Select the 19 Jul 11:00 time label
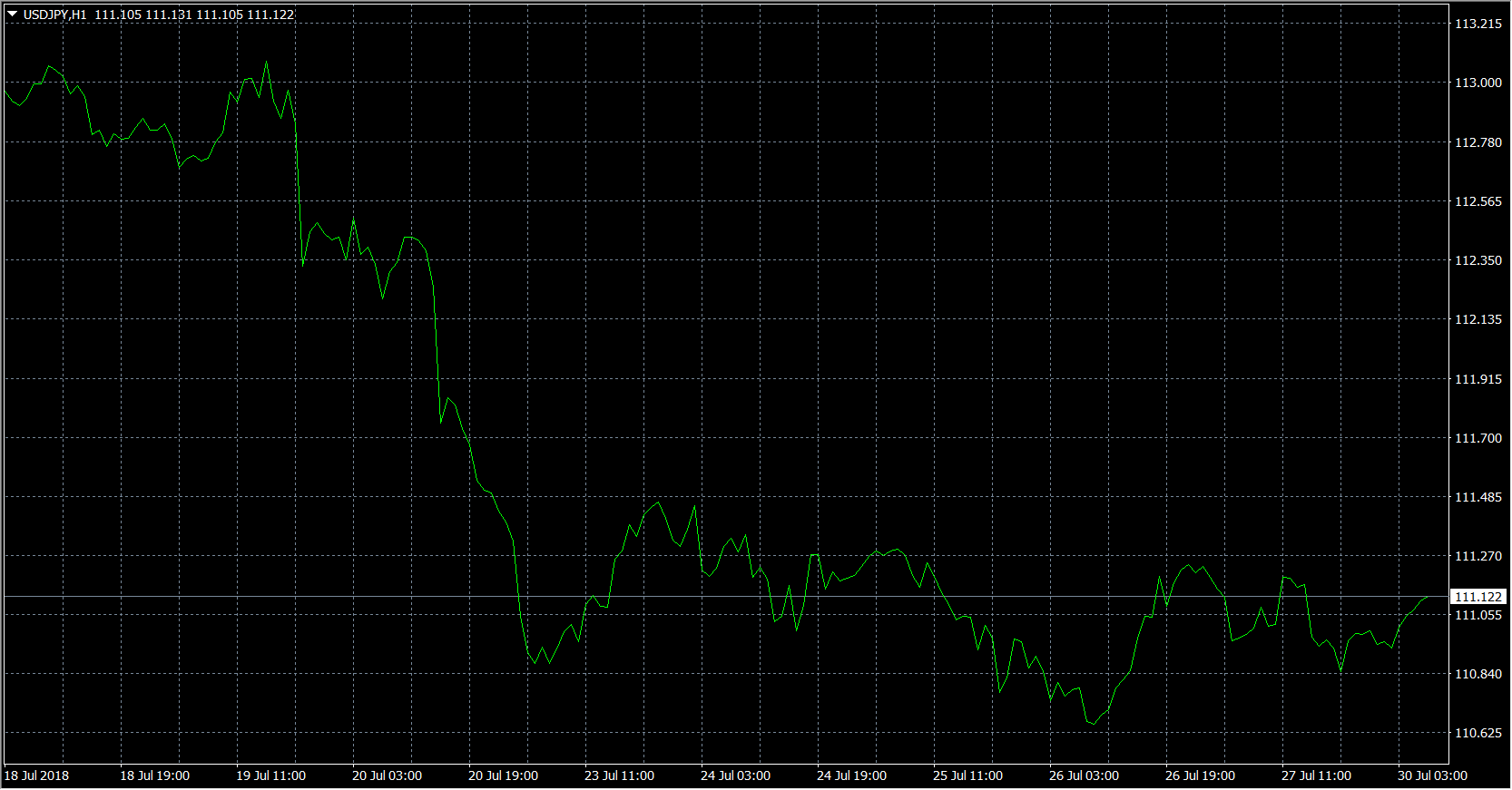This screenshot has height=790, width=1512. [270, 775]
